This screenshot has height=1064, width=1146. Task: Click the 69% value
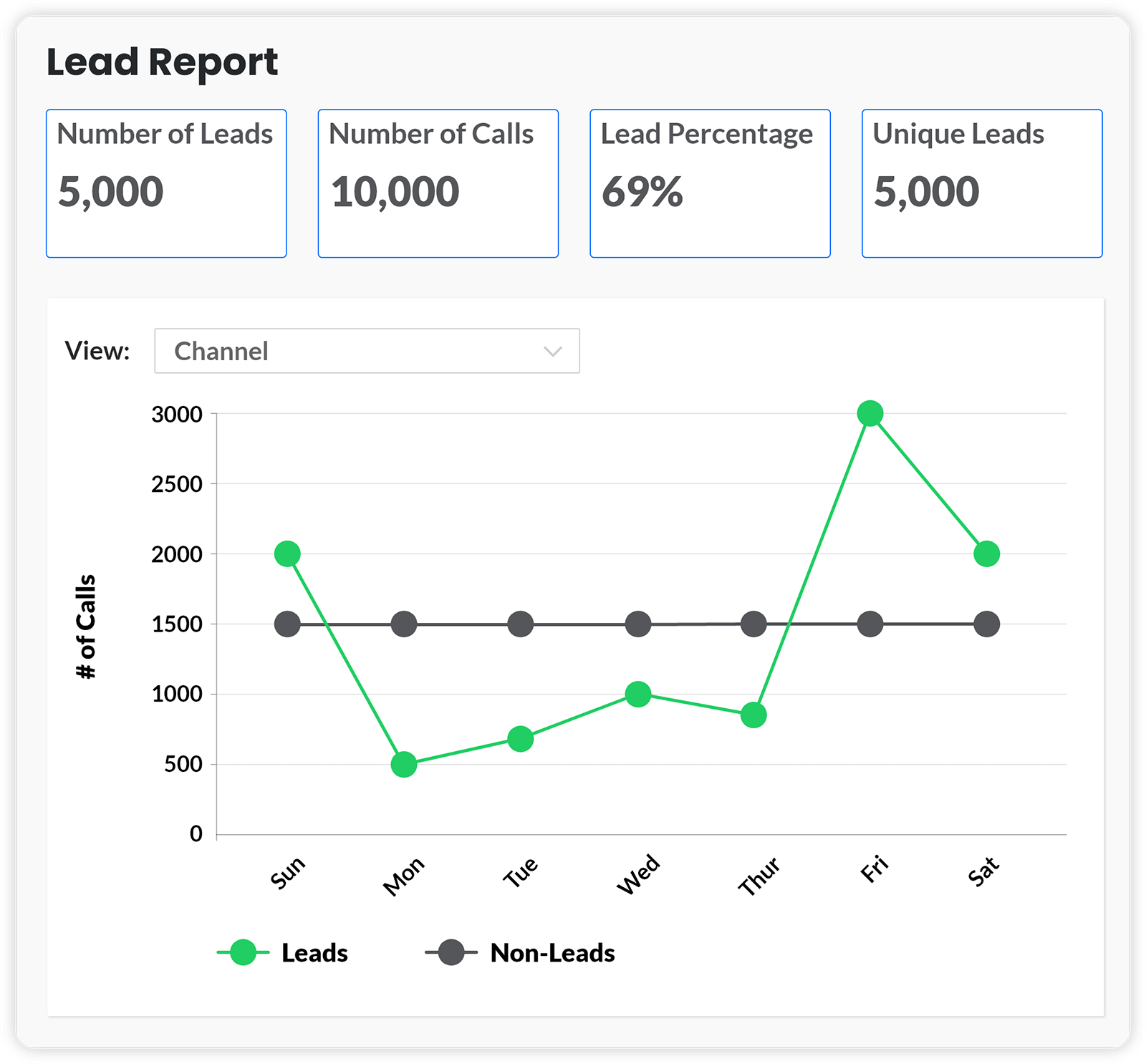[642, 192]
